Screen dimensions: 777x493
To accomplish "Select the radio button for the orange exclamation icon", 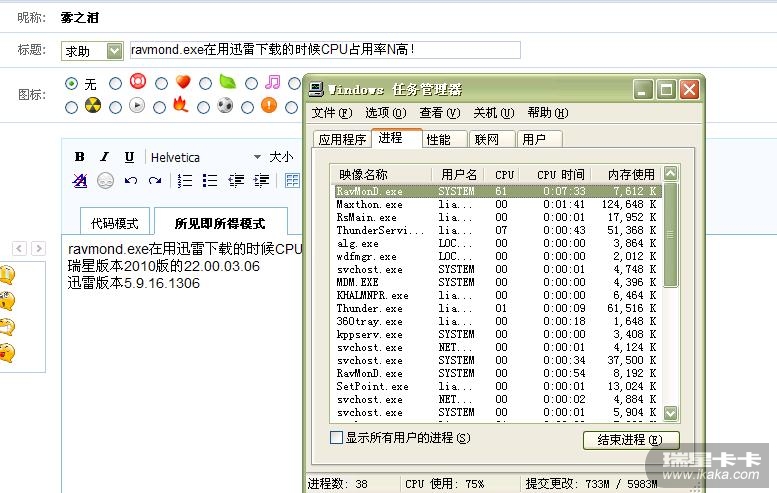I will click(247, 107).
